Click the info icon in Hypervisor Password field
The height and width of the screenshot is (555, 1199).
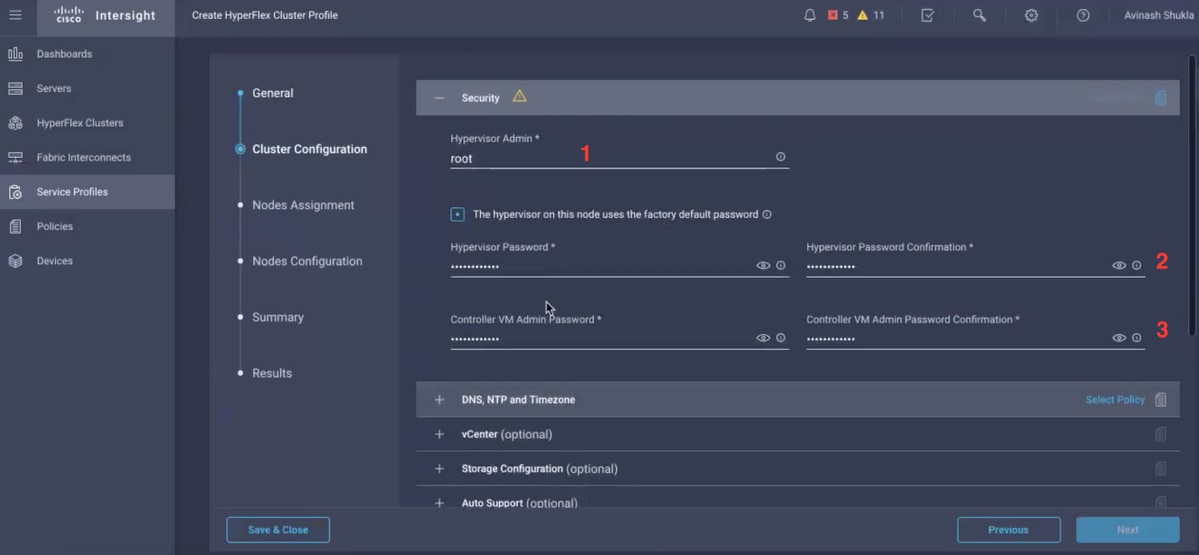tap(781, 265)
